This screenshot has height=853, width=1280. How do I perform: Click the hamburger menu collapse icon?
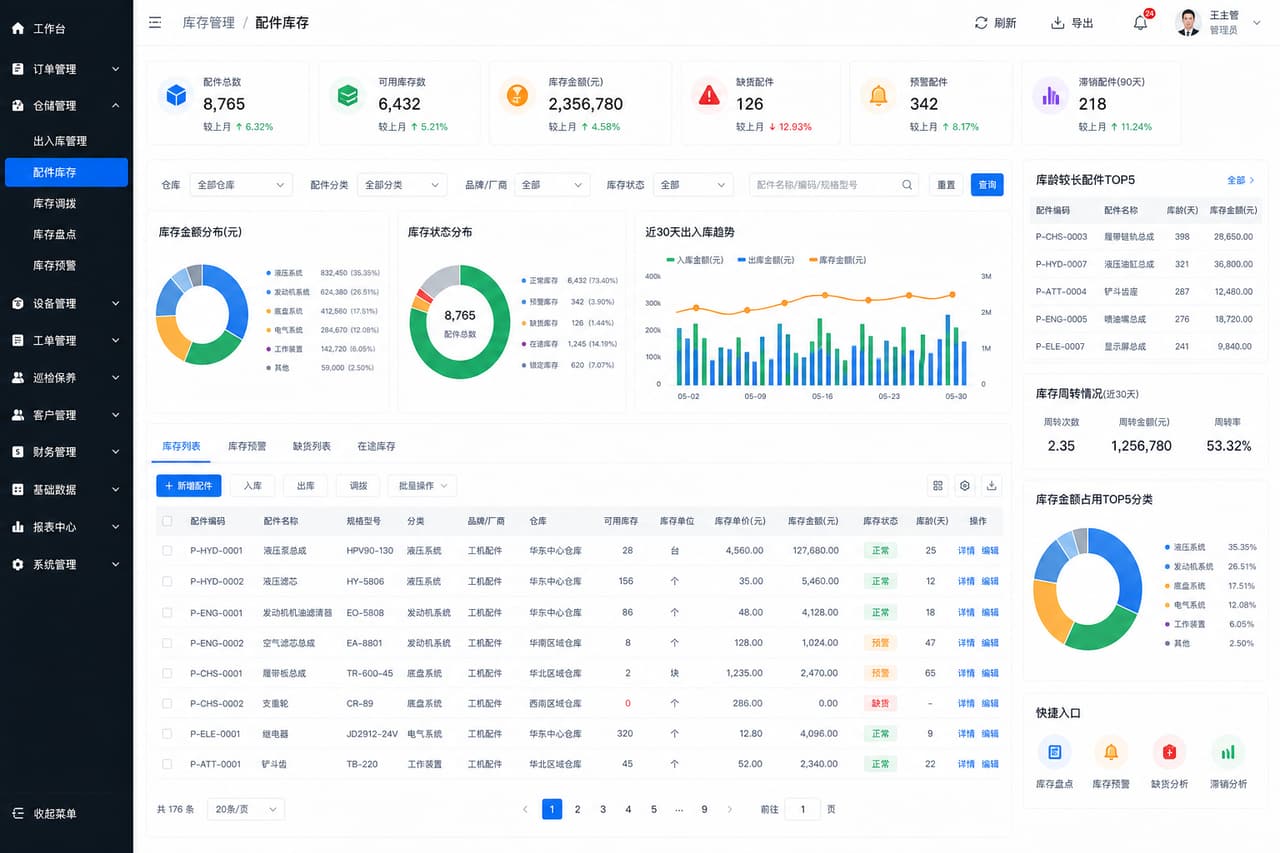point(155,22)
